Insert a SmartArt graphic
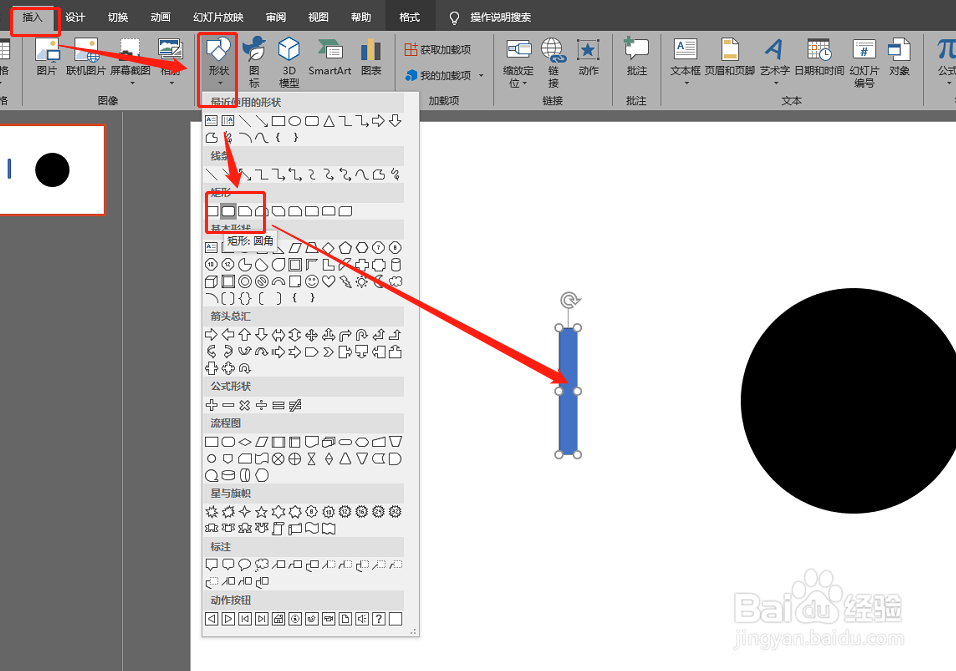The image size is (956, 671). [x=329, y=57]
